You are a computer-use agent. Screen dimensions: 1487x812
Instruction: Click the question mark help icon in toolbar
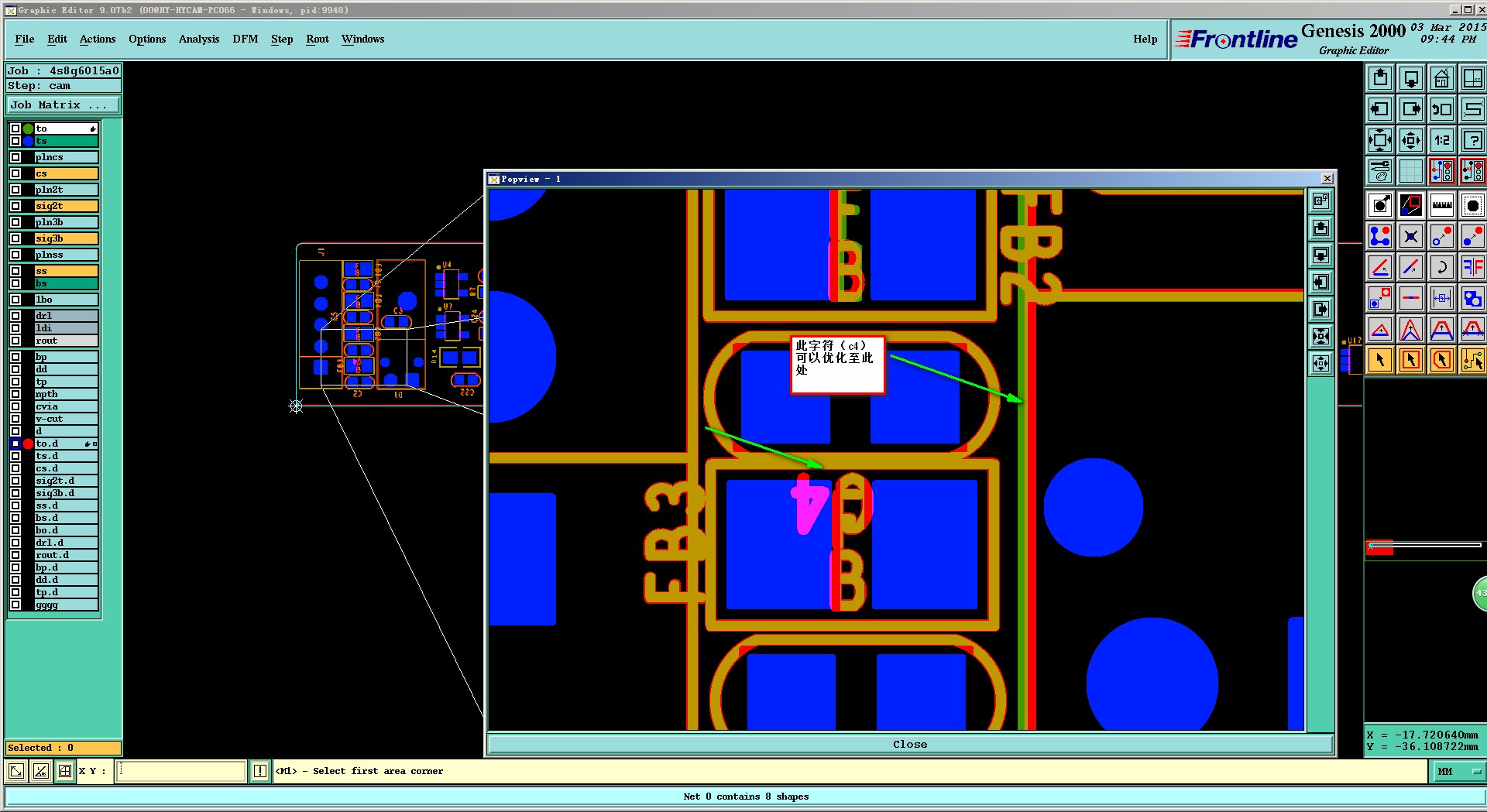[x=1472, y=140]
